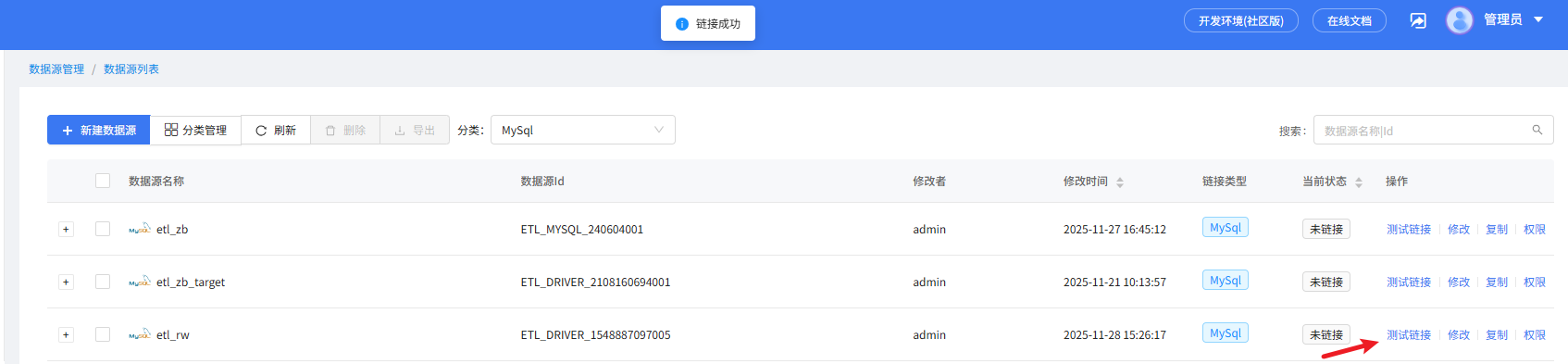The height and width of the screenshot is (364, 1568).
Task: Click MySql tag in etl_zb row
Action: [1226, 228]
